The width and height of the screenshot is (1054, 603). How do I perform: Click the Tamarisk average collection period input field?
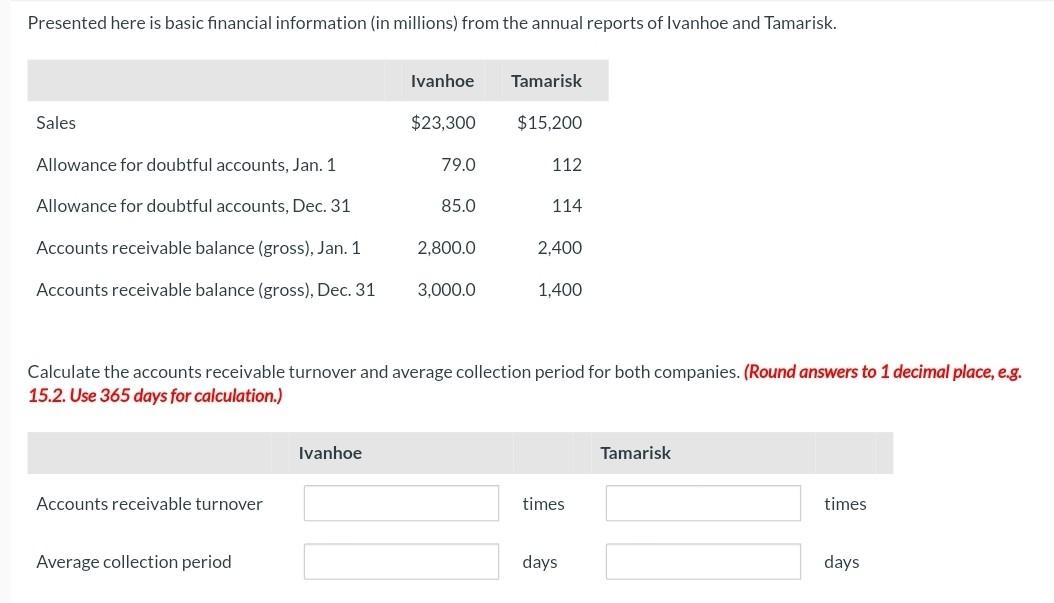point(702,561)
